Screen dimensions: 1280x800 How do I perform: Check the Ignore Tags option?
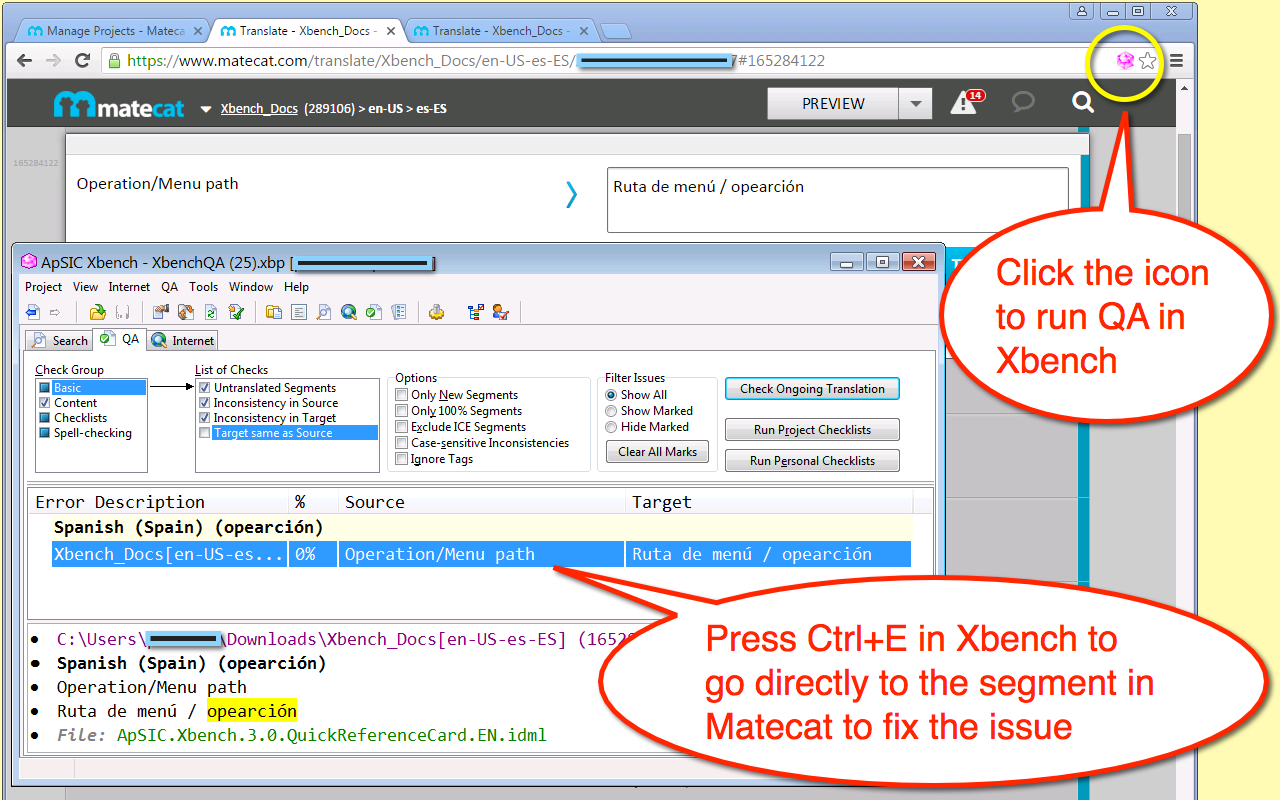(401, 458)
